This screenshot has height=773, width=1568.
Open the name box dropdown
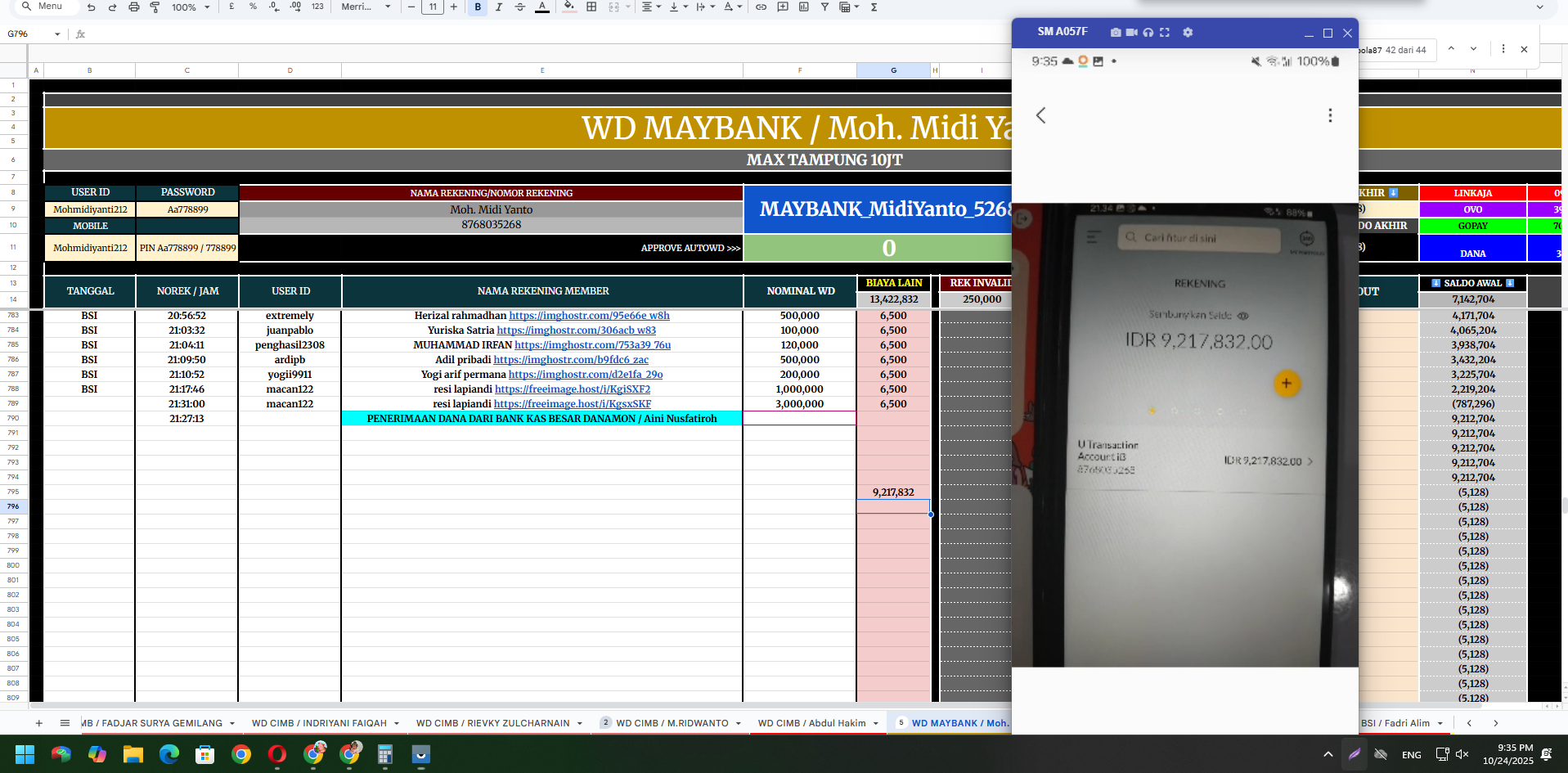pyautogui.click(x=57, y=34)
